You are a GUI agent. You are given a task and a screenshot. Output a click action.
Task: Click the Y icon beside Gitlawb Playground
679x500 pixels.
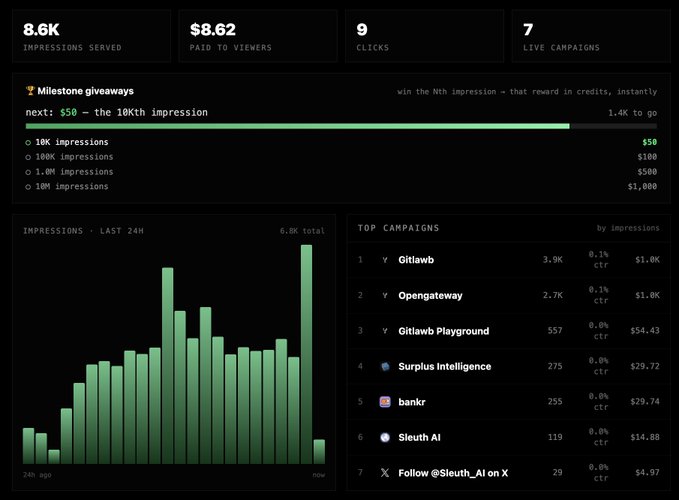[x=385, y=331]
